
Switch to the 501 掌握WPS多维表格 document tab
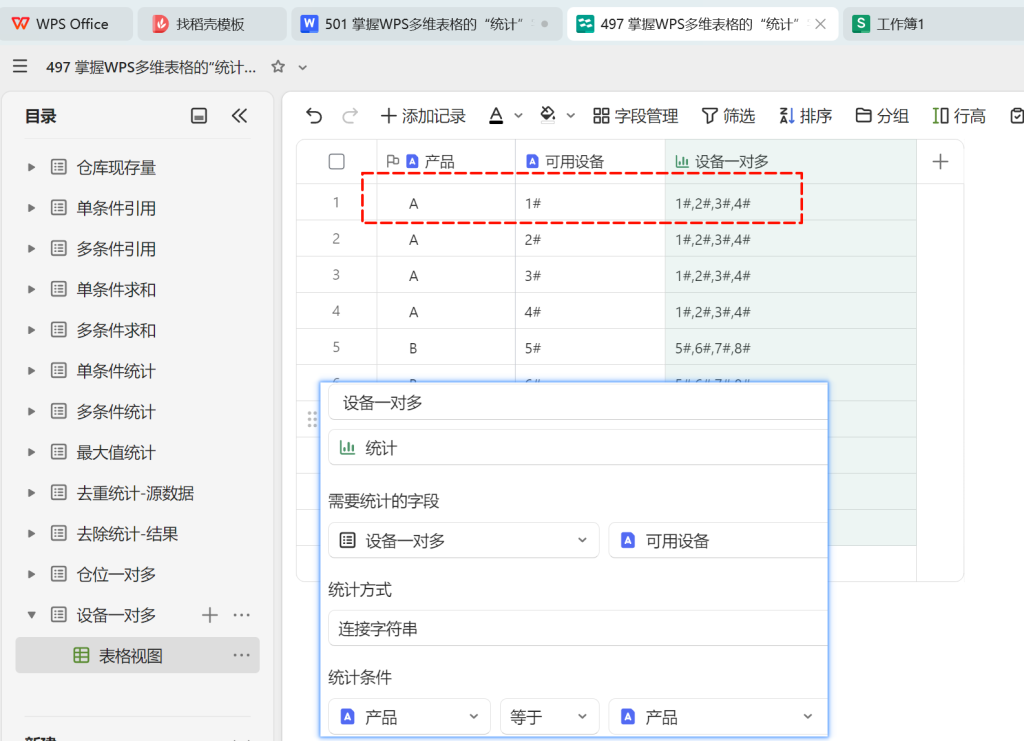(x=426, y=24)
